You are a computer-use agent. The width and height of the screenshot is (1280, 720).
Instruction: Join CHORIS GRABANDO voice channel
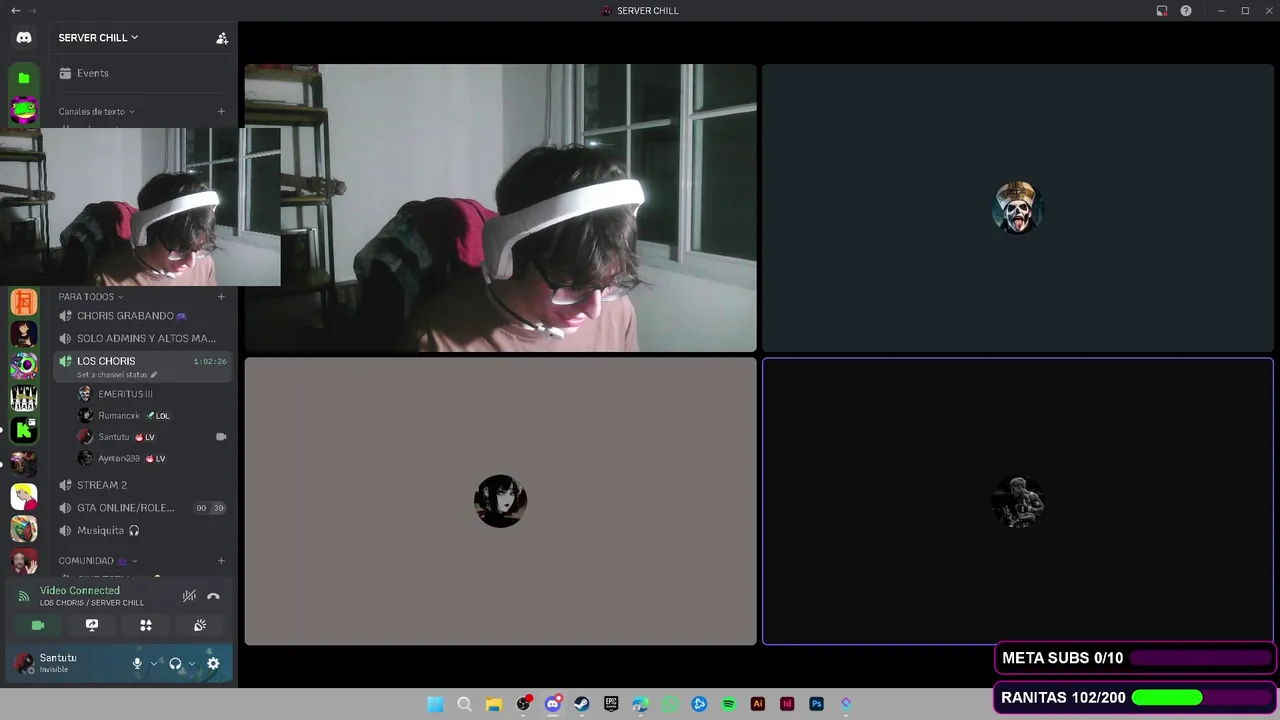142,316
